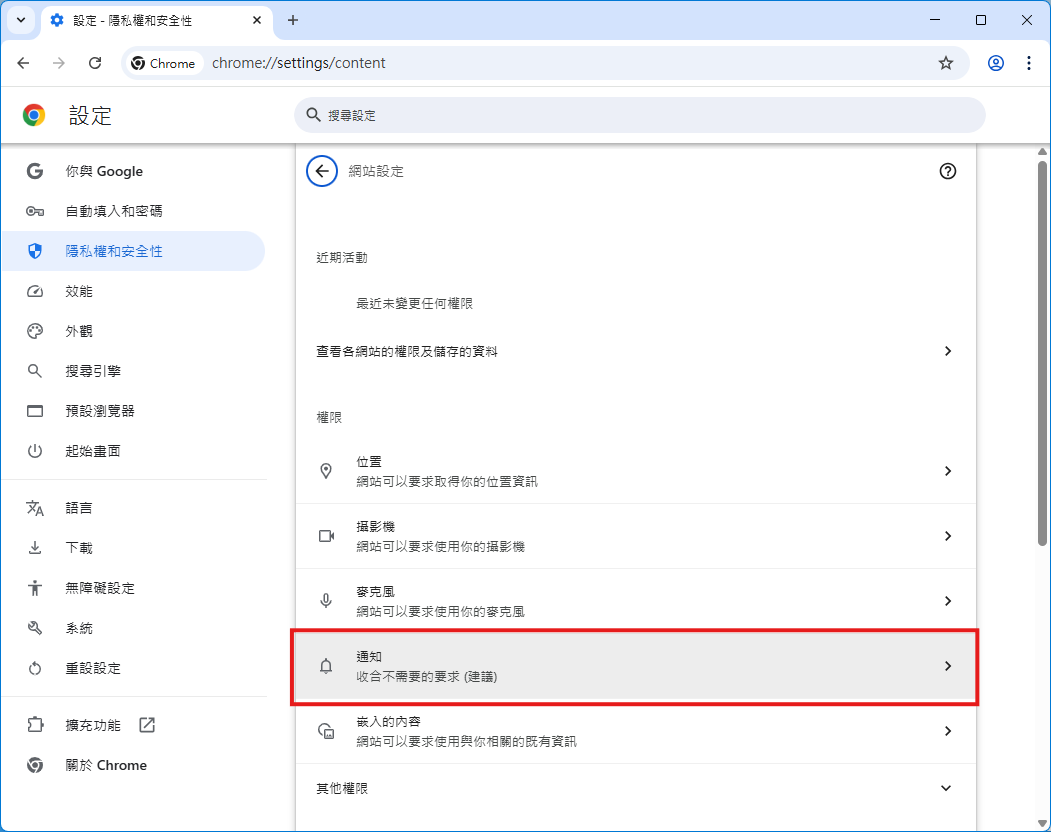Open 查看各網站的權限及儲存的資料

(x=635, y=351)
